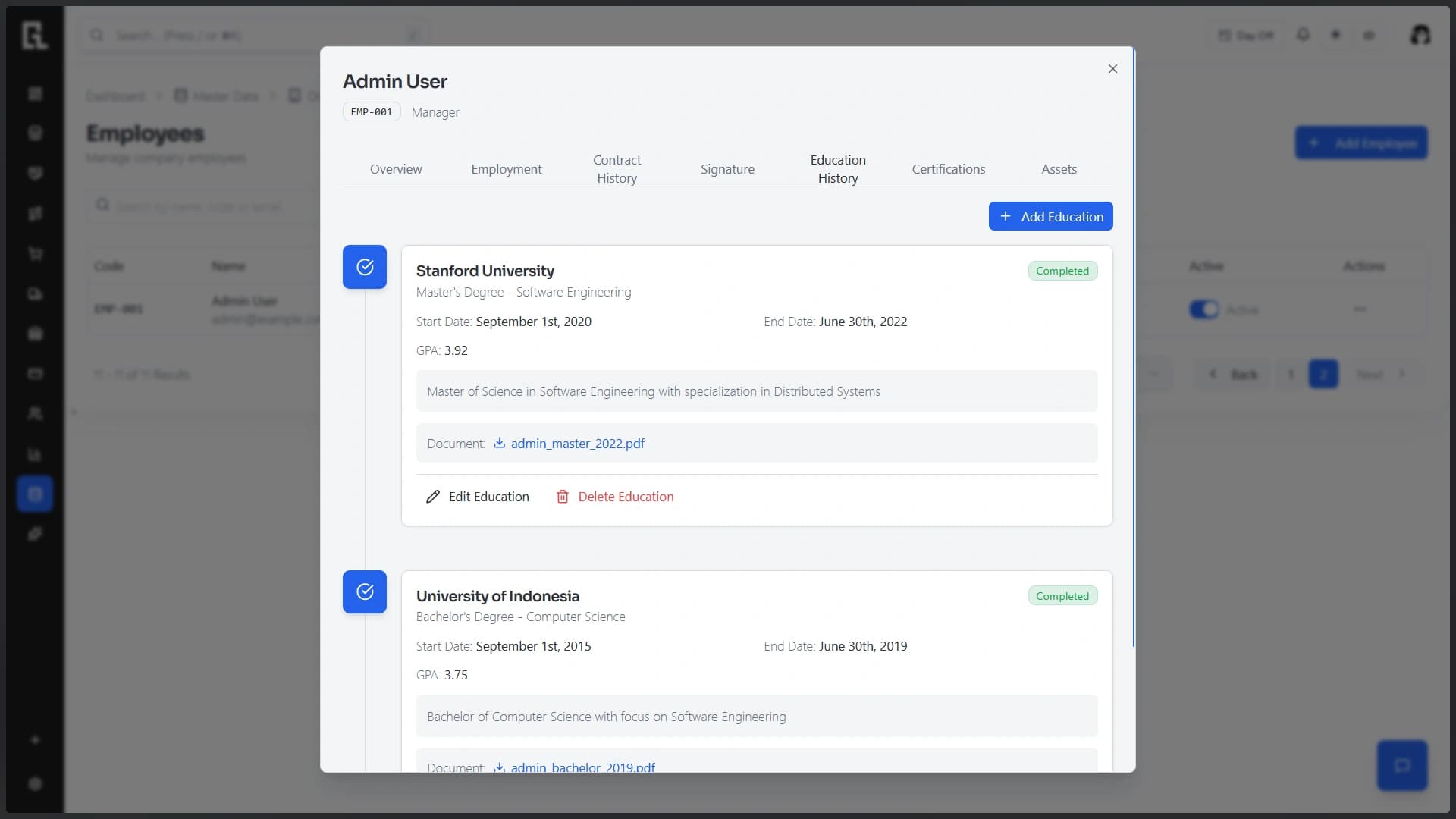The image size is (1456, 819).
Task: Click the global search field in header
Action: click(254, 35)
